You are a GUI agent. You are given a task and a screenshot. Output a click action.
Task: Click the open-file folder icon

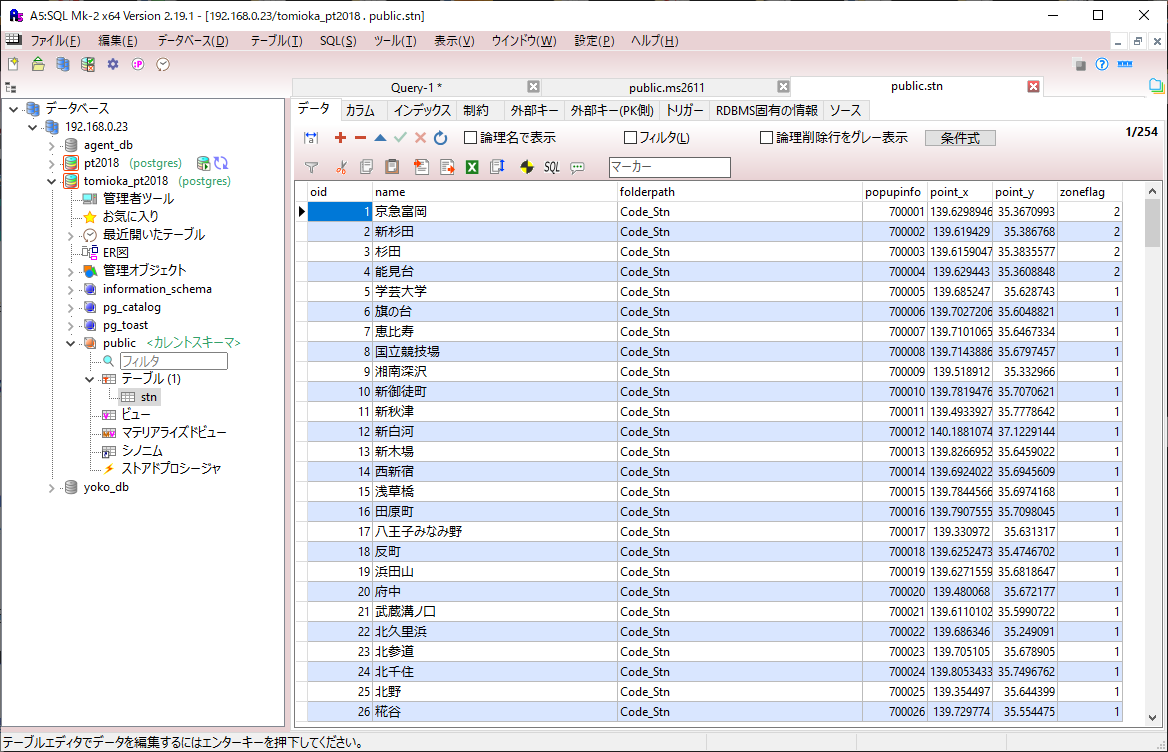point(38,64)
